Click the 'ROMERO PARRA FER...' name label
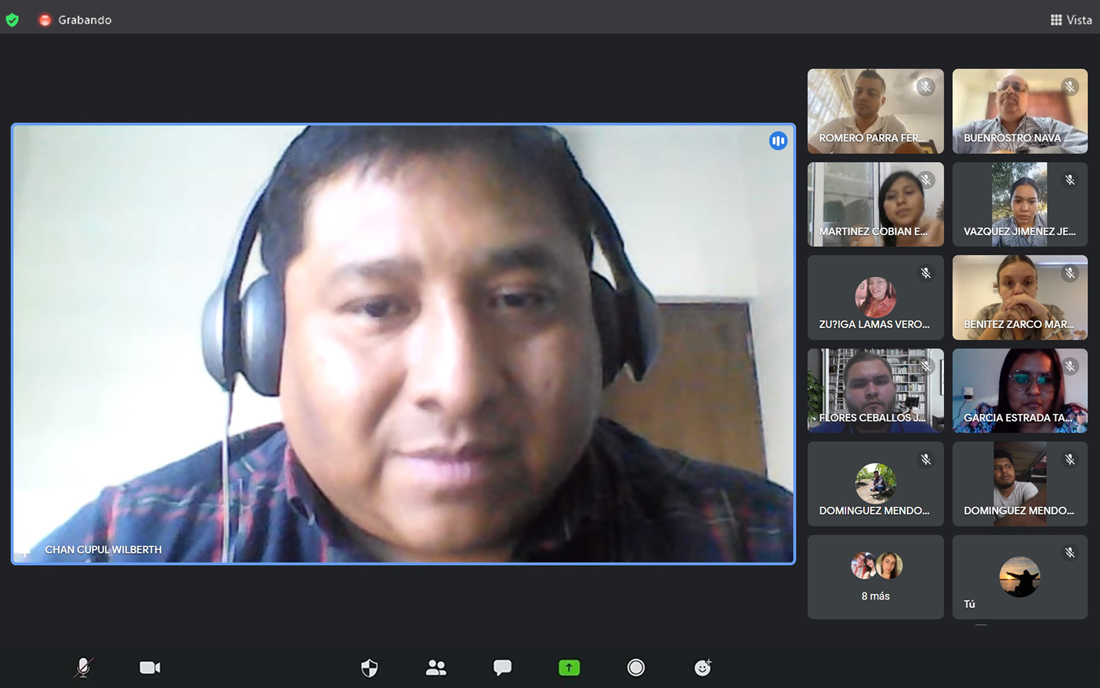 click(x=873, y=138)
